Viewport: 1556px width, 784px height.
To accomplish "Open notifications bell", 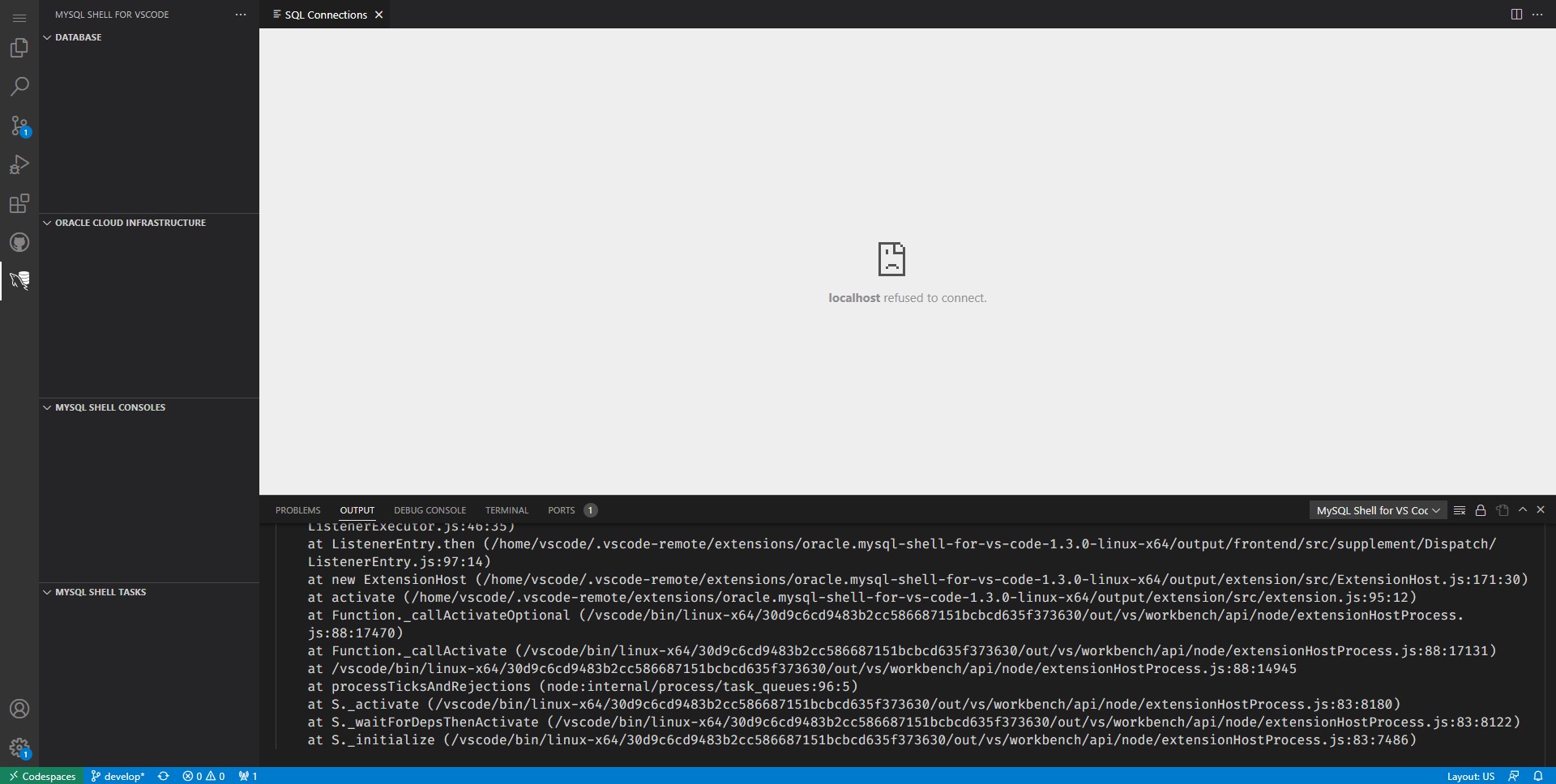I will tap(1538, 776).
